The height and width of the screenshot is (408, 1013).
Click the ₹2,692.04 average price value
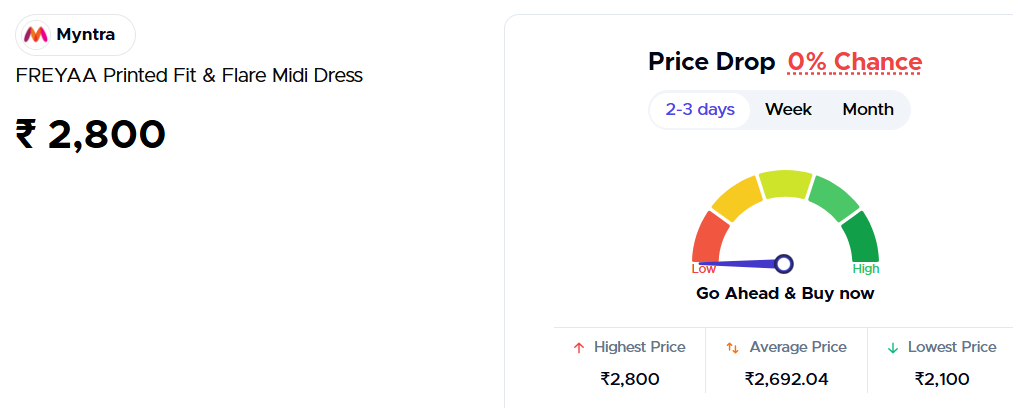(786, 379)
